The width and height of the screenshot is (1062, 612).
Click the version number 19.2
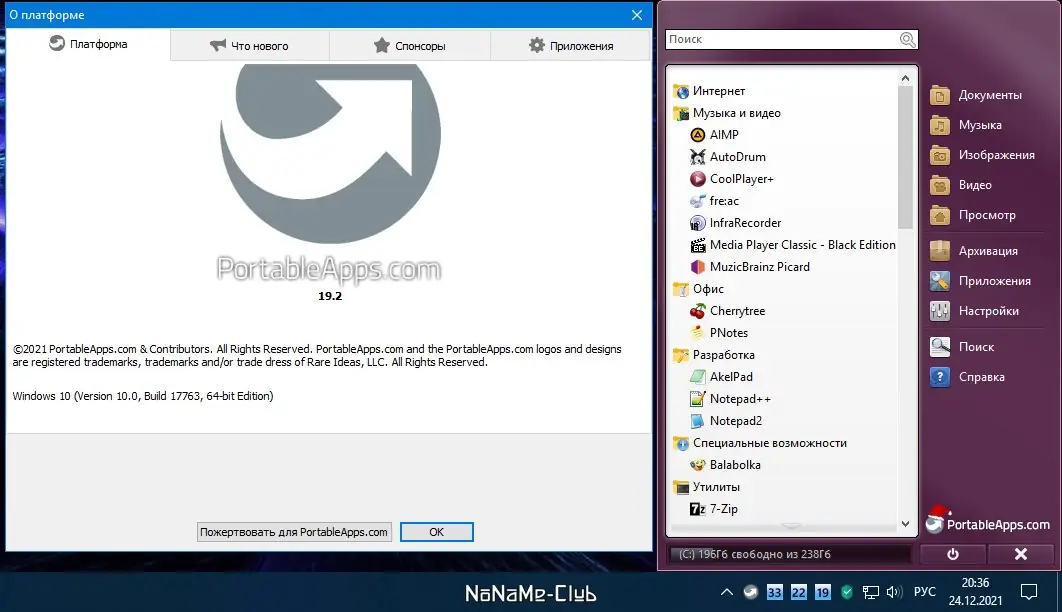[330, 296]
